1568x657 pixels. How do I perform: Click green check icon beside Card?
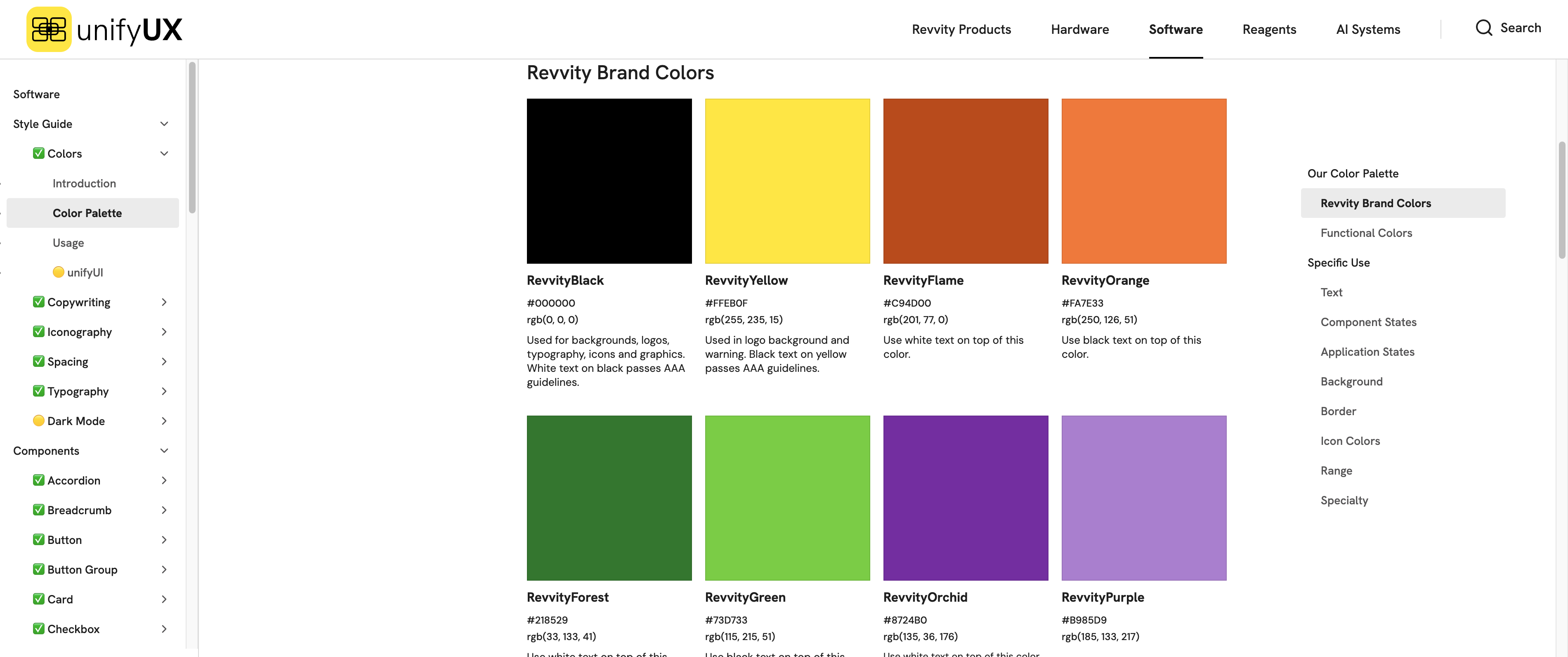[38, 599]
